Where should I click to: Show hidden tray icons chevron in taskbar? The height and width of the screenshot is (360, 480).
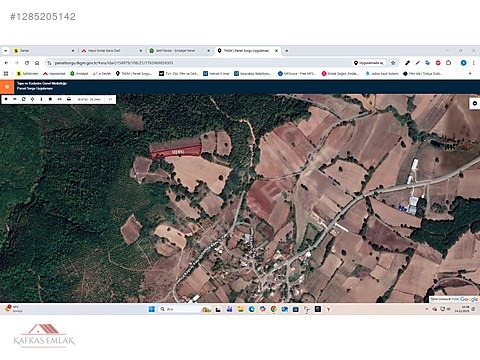coord(427,309)
